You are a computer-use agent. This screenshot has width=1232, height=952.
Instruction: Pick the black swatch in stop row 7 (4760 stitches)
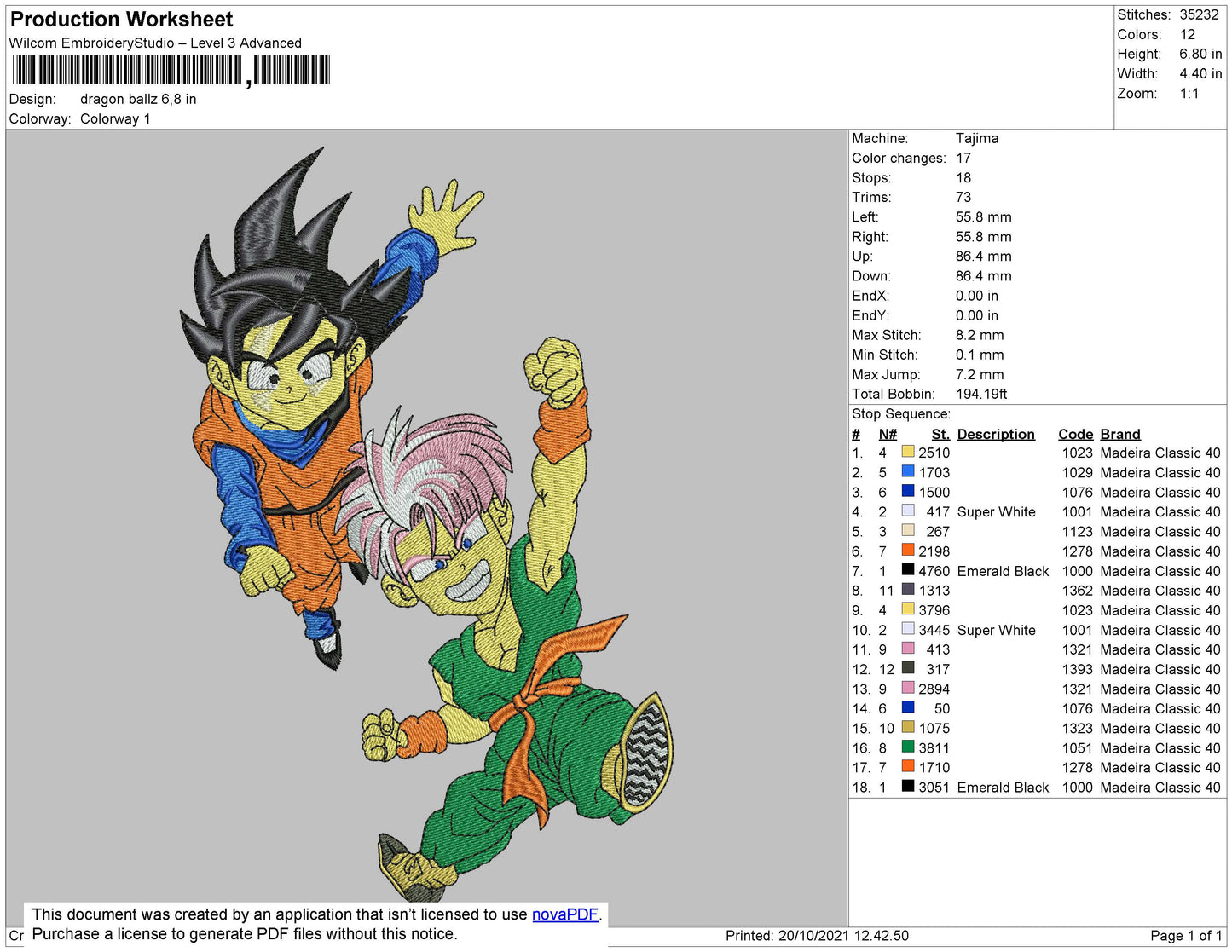coord(908,570)
